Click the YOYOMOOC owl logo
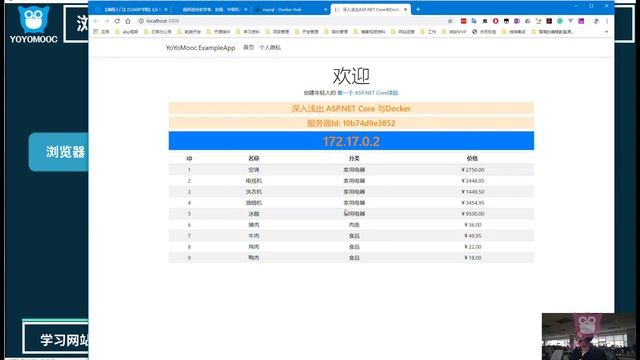Screen dimensions: 640x360 coord(33,24)
